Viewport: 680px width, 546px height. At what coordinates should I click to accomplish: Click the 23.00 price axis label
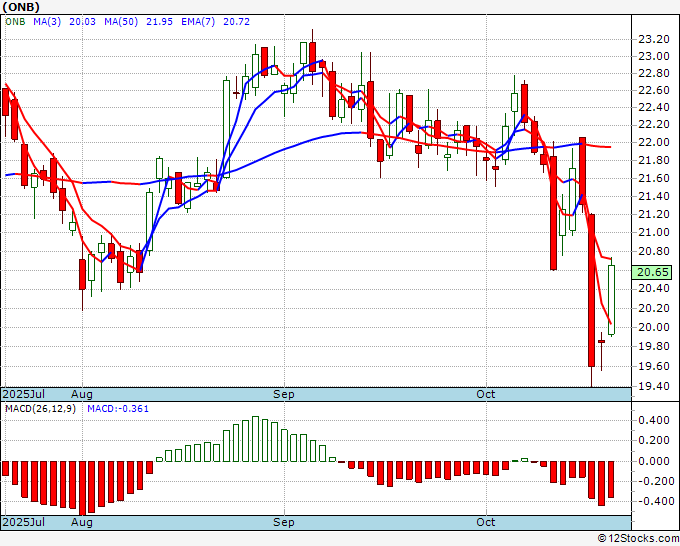(654, 56)
